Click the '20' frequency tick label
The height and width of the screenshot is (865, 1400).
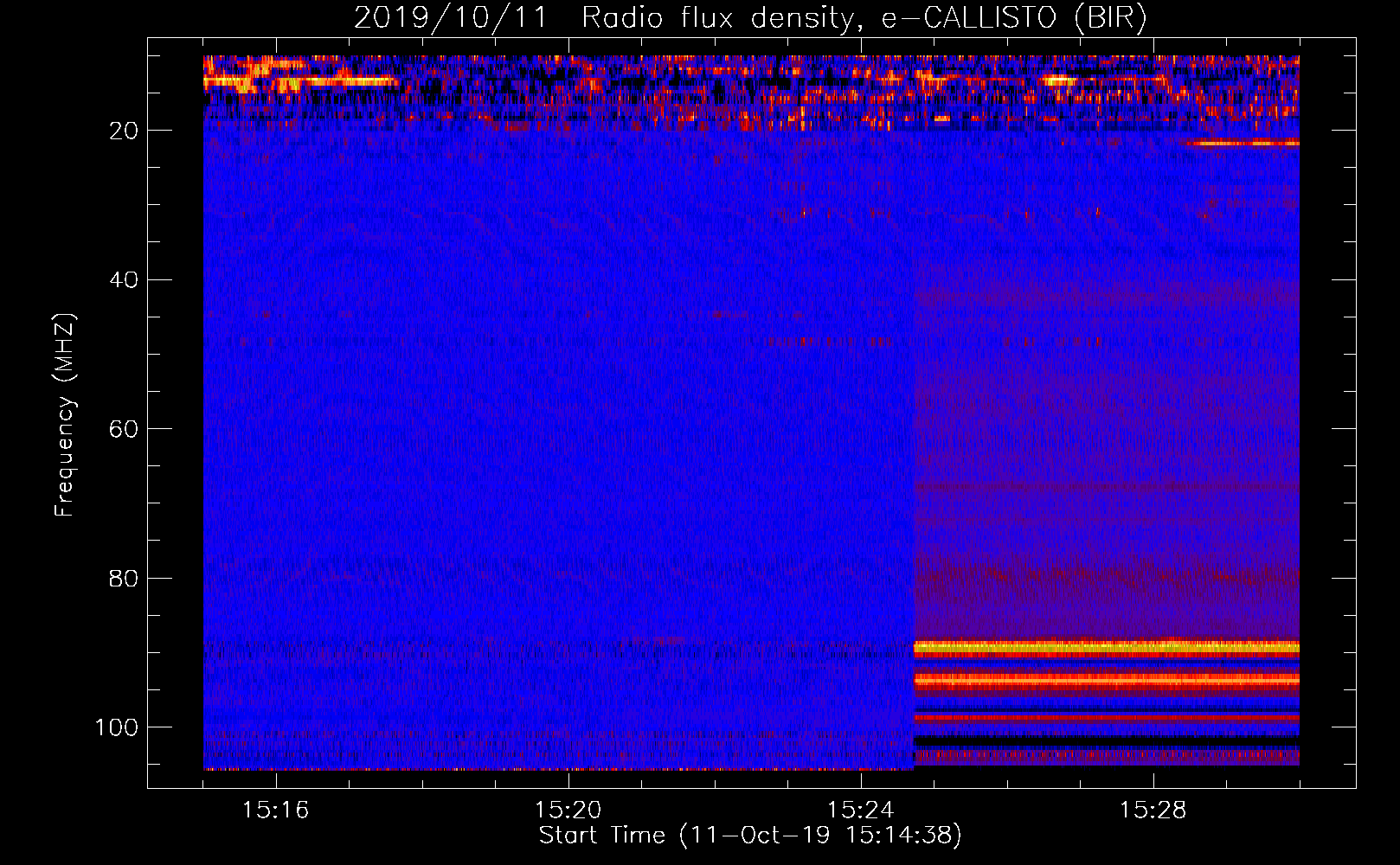coord(124,131)
